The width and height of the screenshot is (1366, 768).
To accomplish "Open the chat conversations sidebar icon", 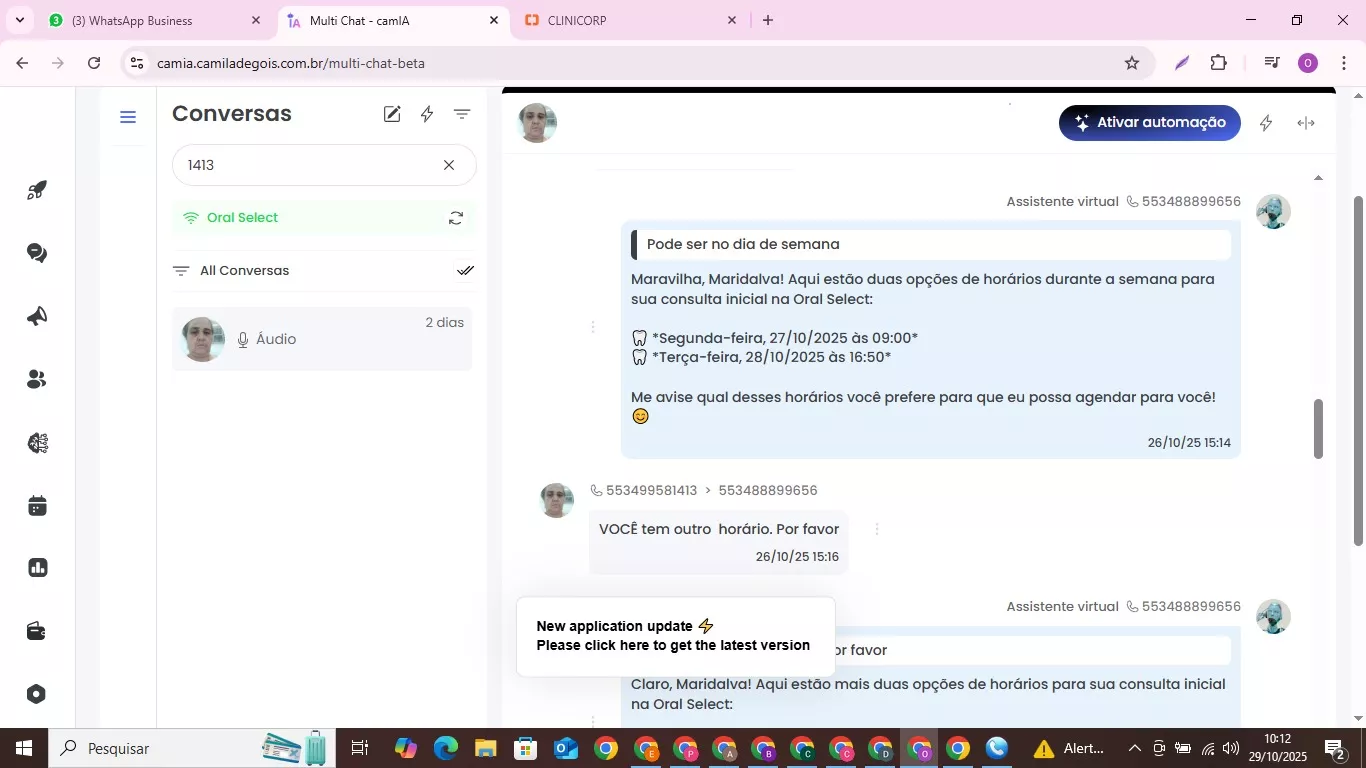I will click(x=37, y=253).
